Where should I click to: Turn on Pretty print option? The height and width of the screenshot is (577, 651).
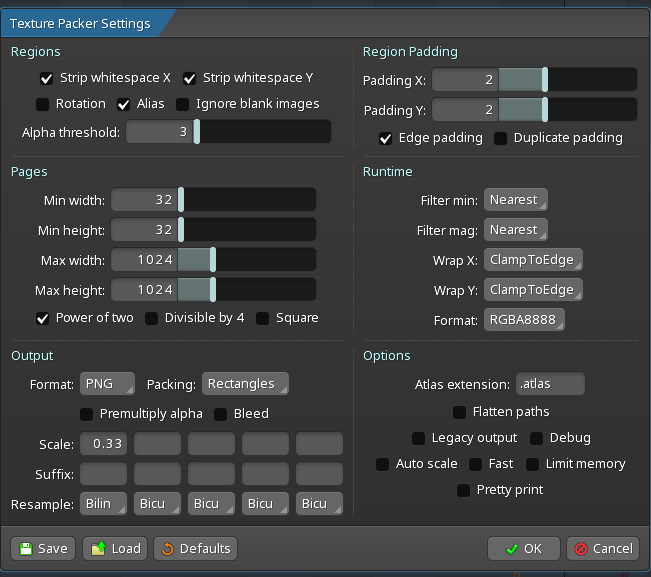(463, 490)
